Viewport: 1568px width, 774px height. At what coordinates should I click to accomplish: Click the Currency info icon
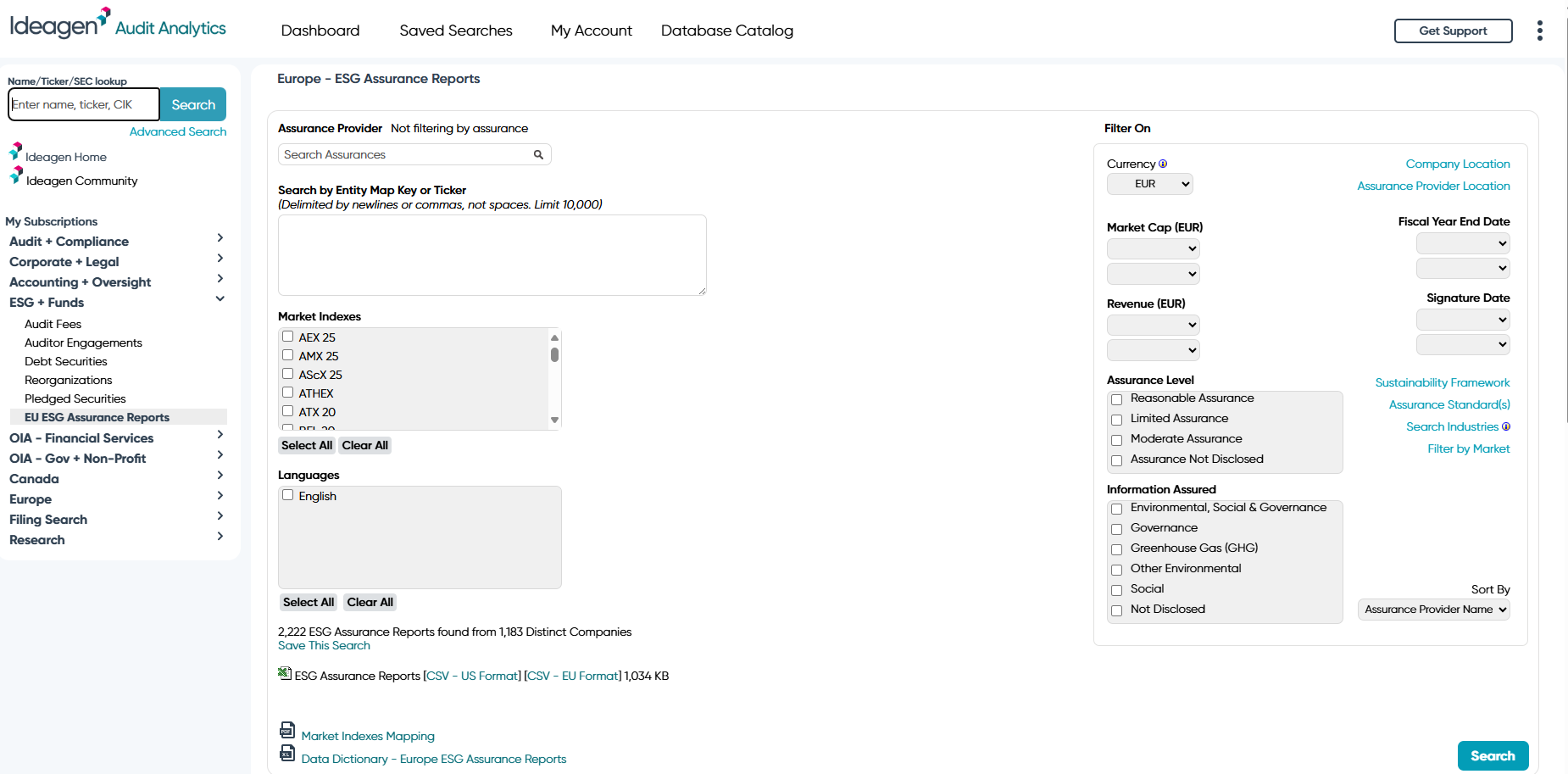pos(1163,164)
